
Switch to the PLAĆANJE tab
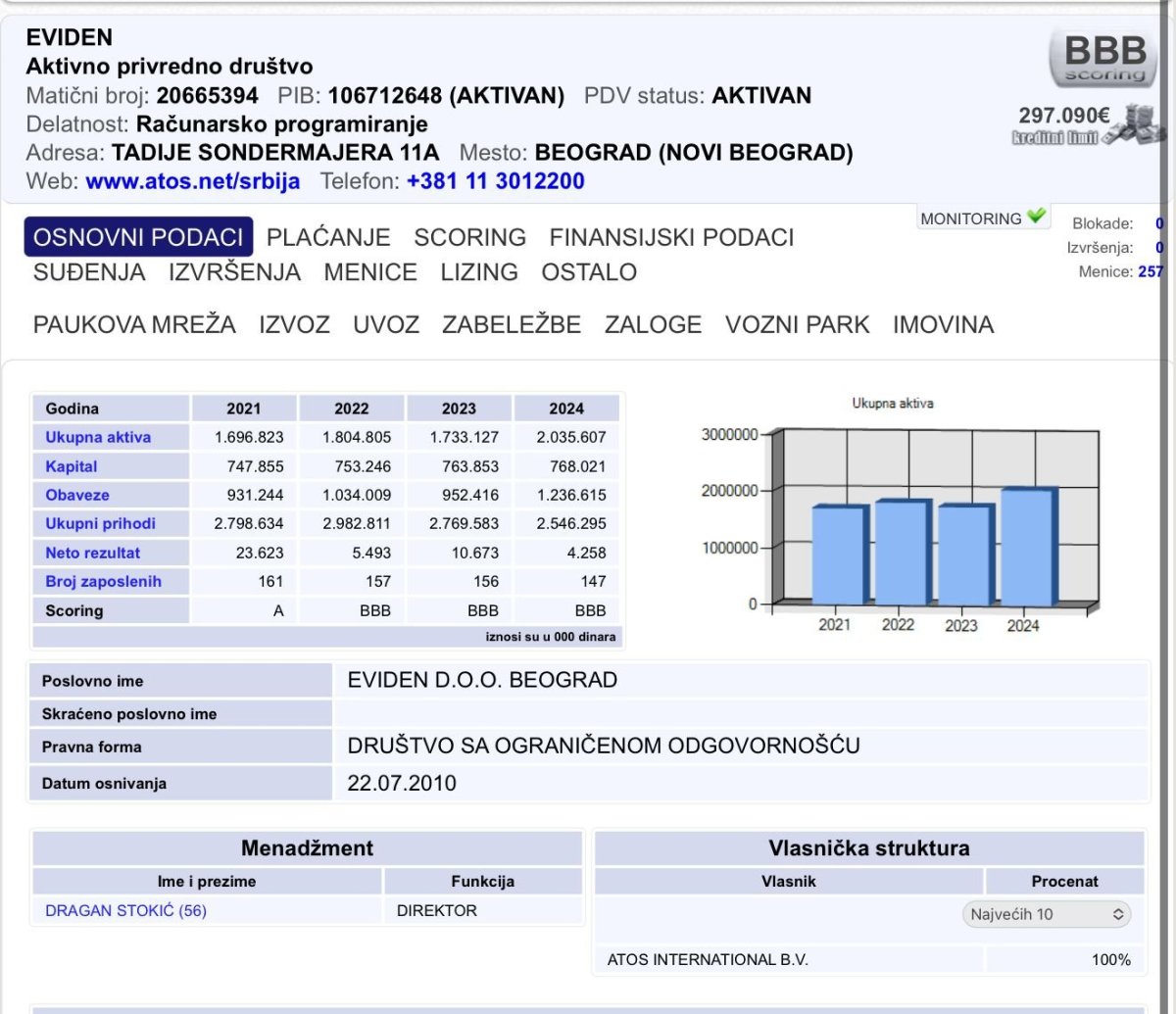(328, 237)
